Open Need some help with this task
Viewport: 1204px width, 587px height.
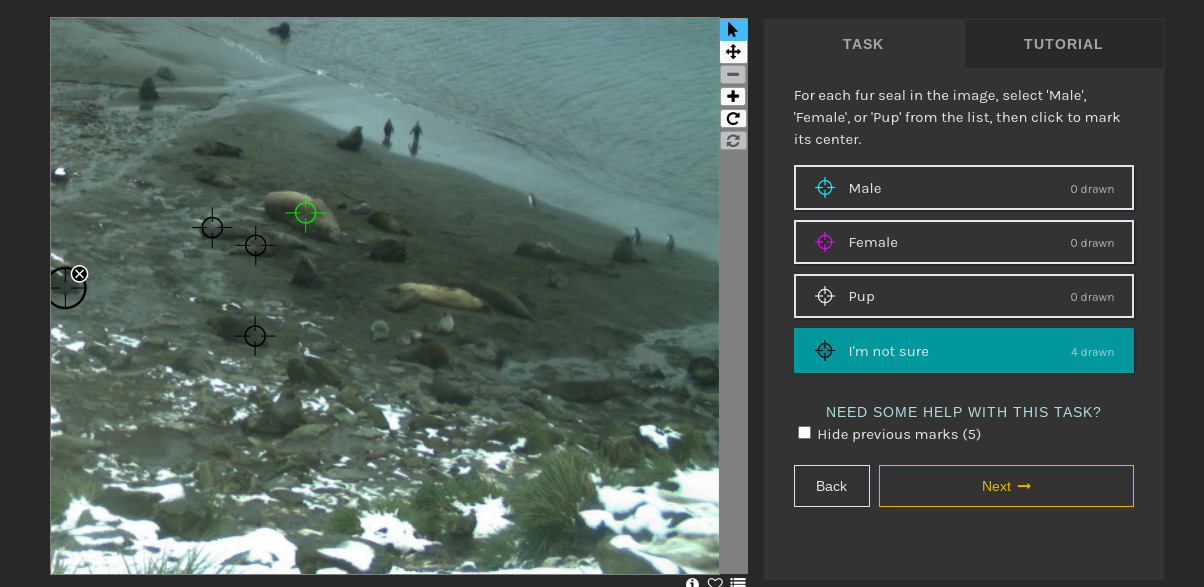(x=963, y=412)
